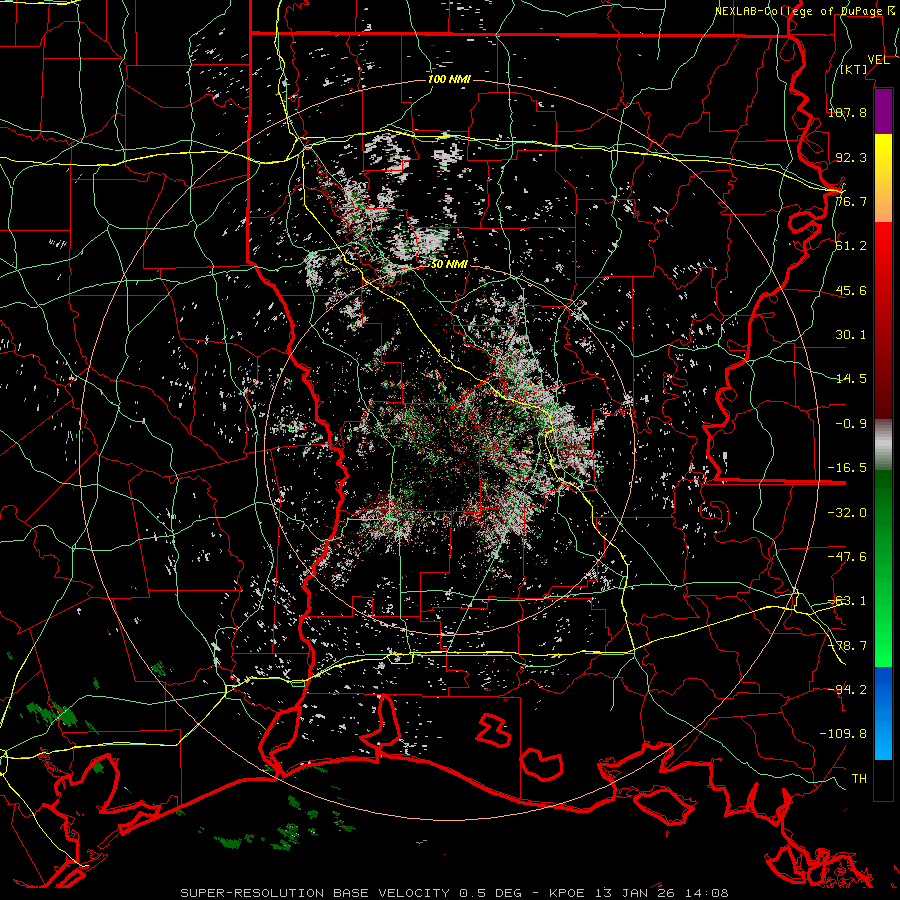Click the [KT] units label
Viewport: 900px width, 900px height.
click(854, 69)
